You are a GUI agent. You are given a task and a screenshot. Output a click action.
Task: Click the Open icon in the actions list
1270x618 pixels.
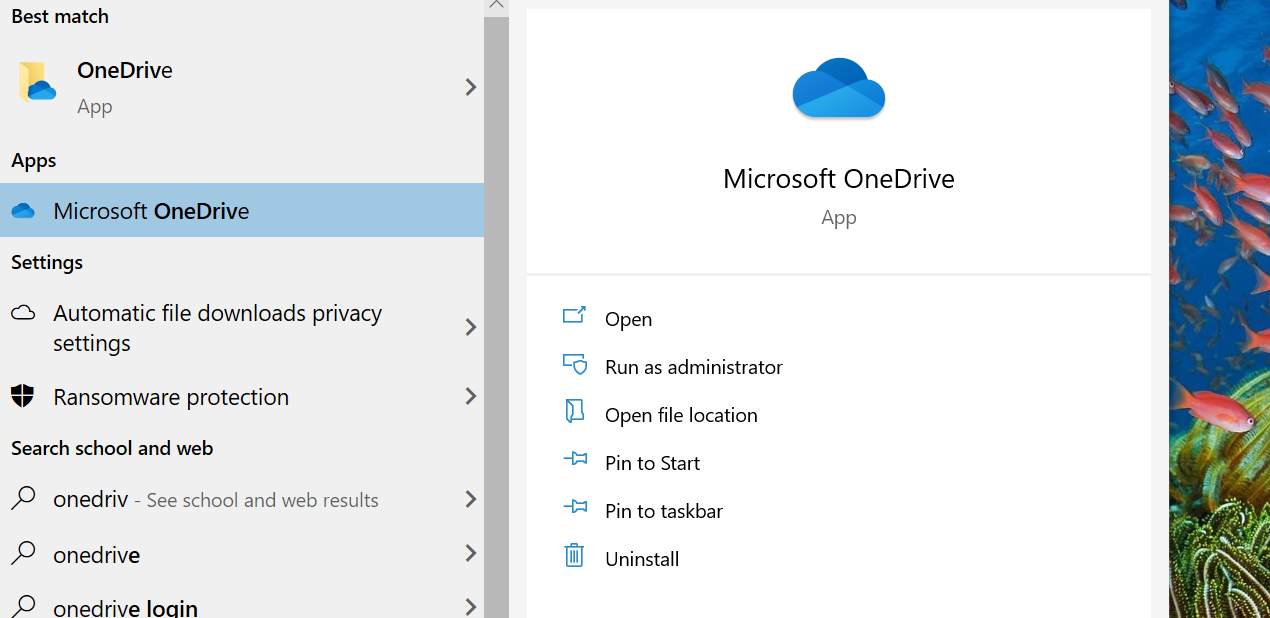point(574,317)
